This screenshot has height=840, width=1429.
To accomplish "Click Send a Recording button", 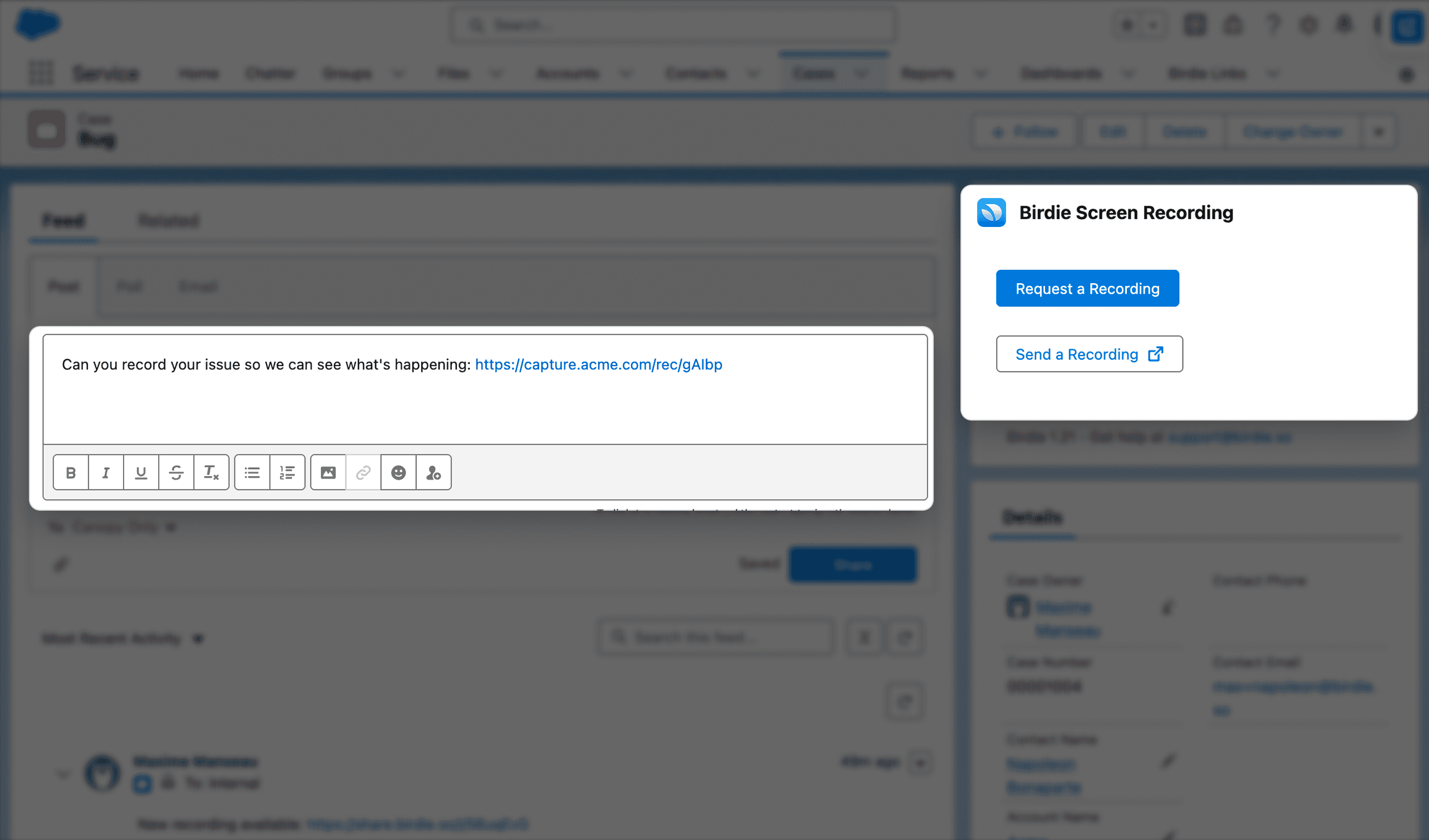I will coord(1089,354).
